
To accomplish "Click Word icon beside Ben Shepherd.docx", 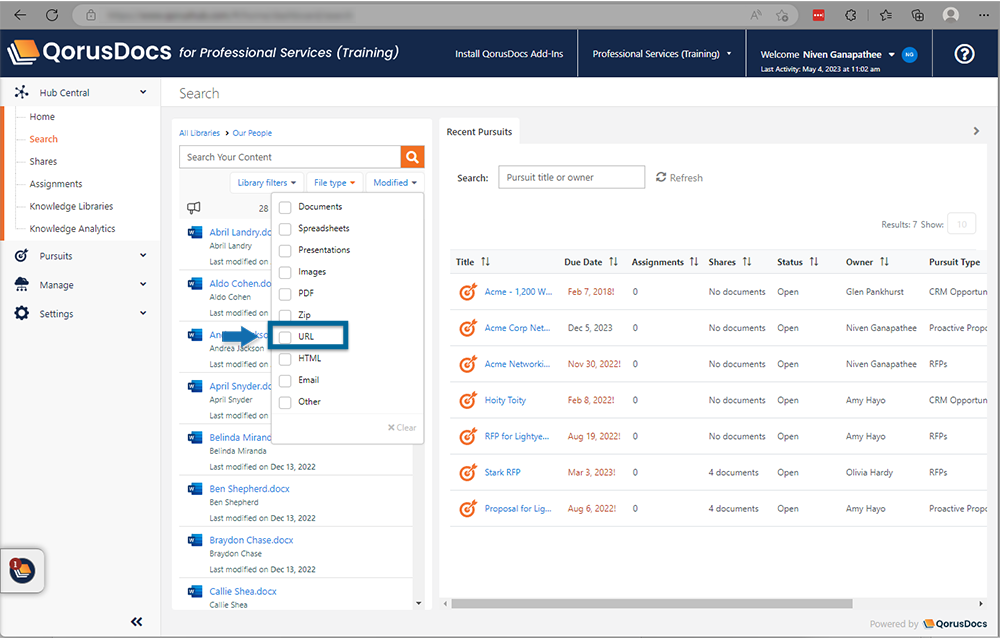I will coord(195,489).
